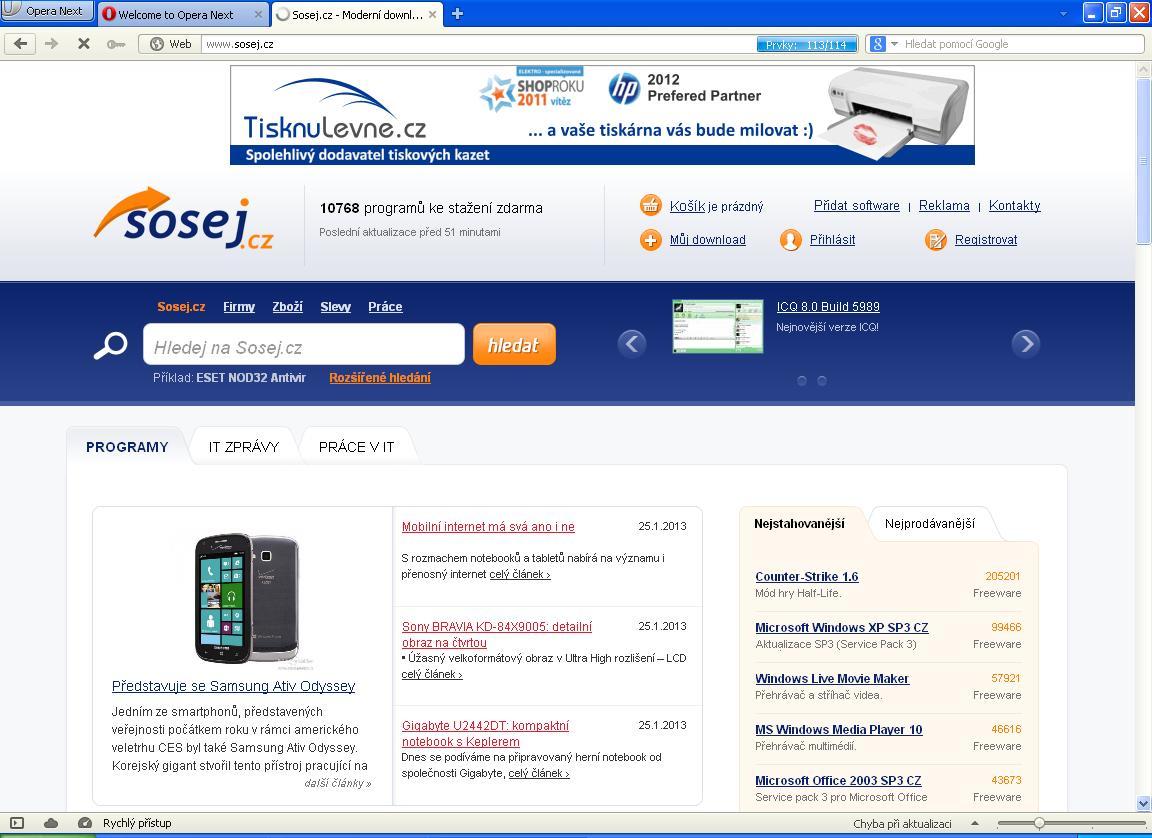Image resolution: width=1152 pixels, height=838 pixels.
Task: Open Microsoft Office 2003 SP3 CZ link
Action: tap(838, 780)
